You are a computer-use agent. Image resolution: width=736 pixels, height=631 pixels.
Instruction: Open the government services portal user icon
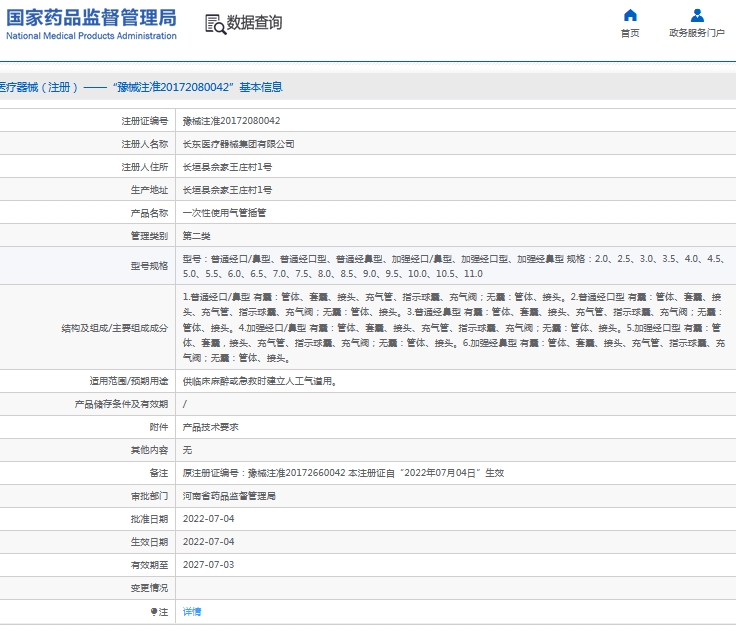click(697, 15)
